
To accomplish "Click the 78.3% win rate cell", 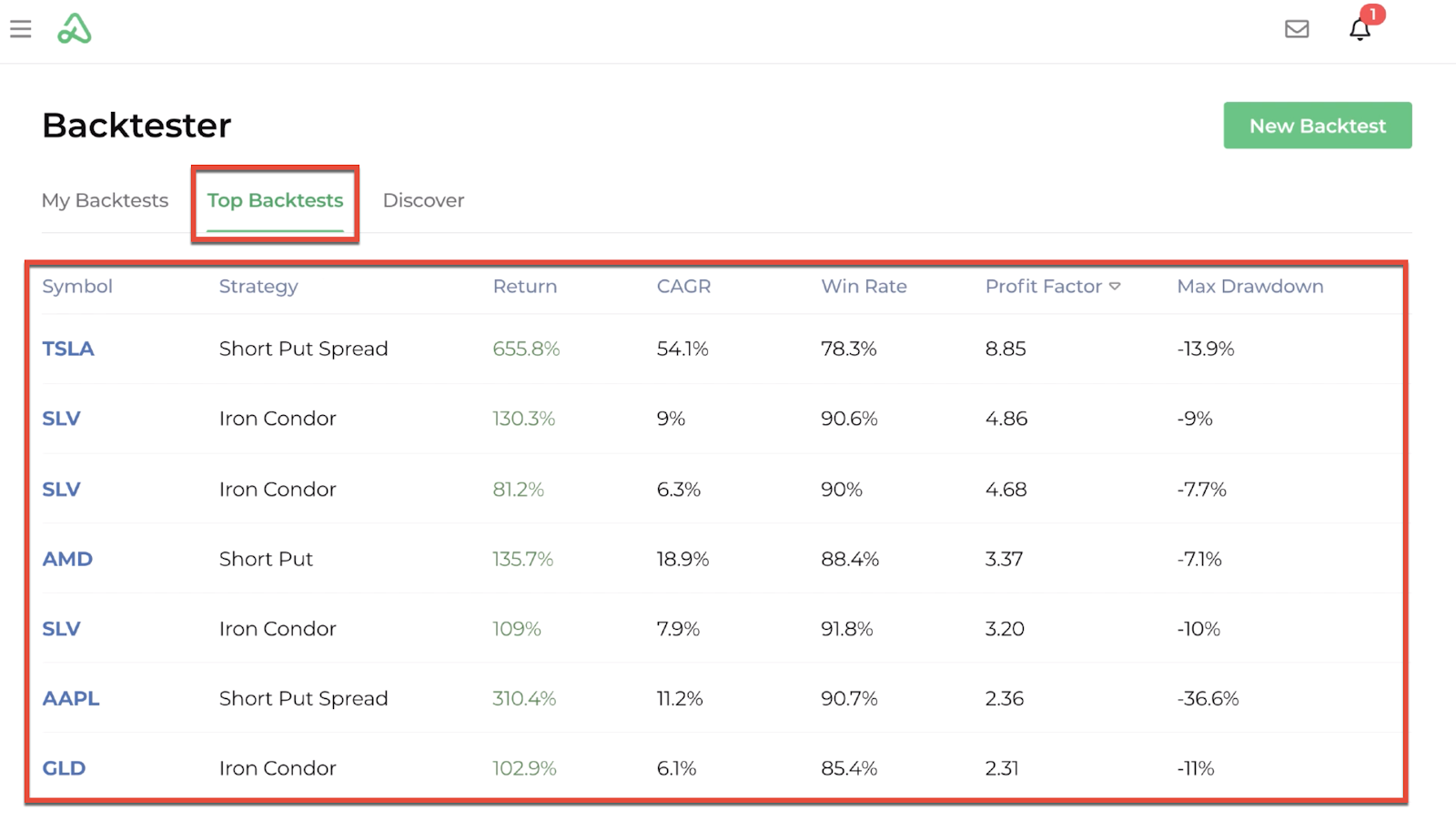I will [x=849, y=349].
